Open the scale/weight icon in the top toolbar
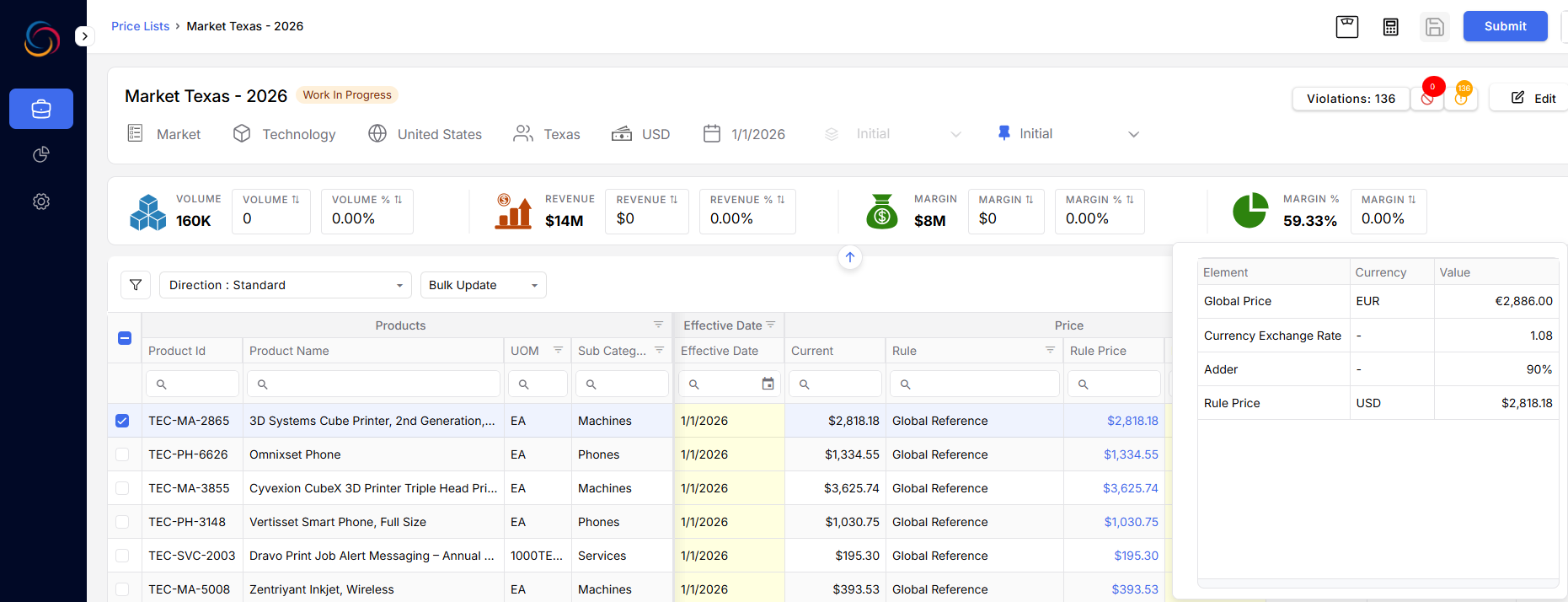The image size is (1568, 602). [1347, 27]
